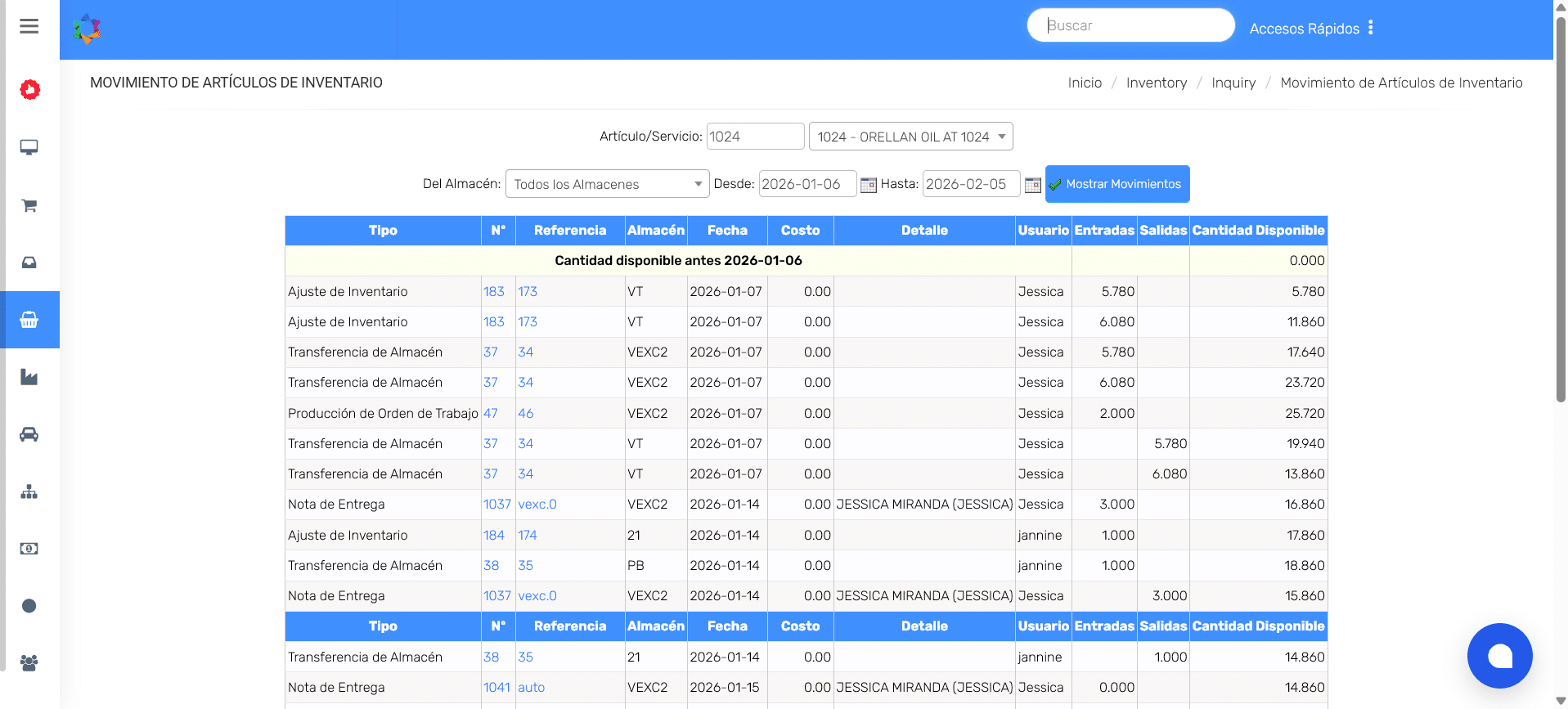Open the auto reference link

532,688
